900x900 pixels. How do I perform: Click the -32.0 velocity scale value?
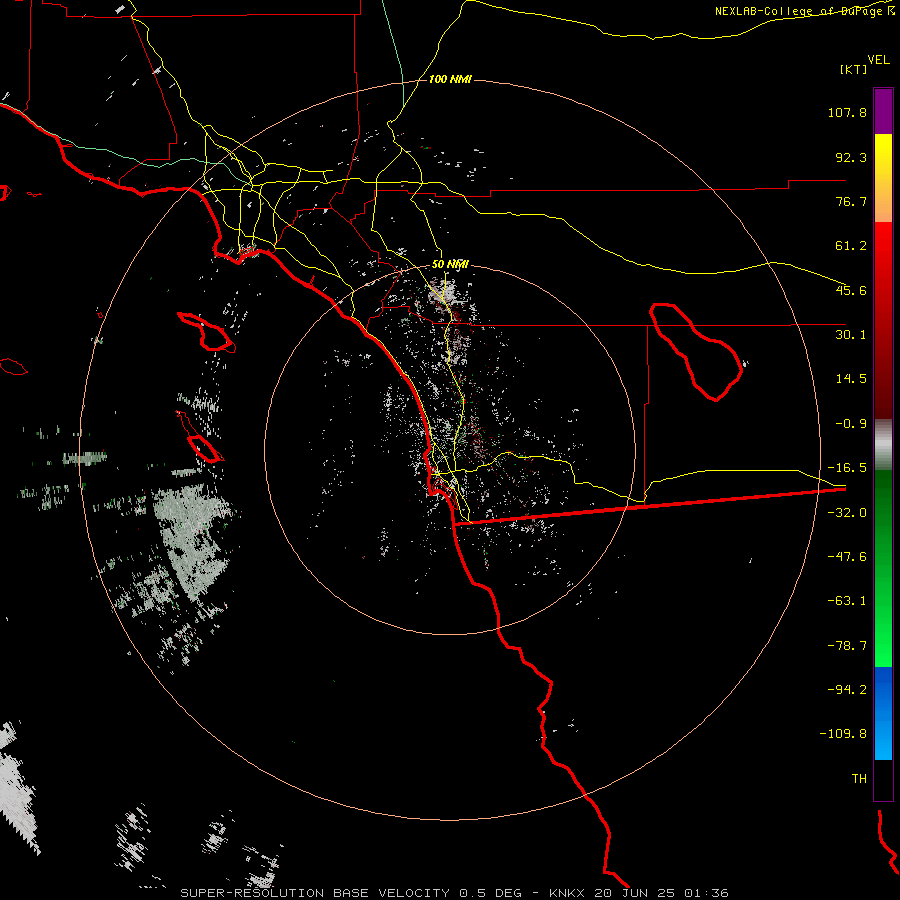point(847,513)
